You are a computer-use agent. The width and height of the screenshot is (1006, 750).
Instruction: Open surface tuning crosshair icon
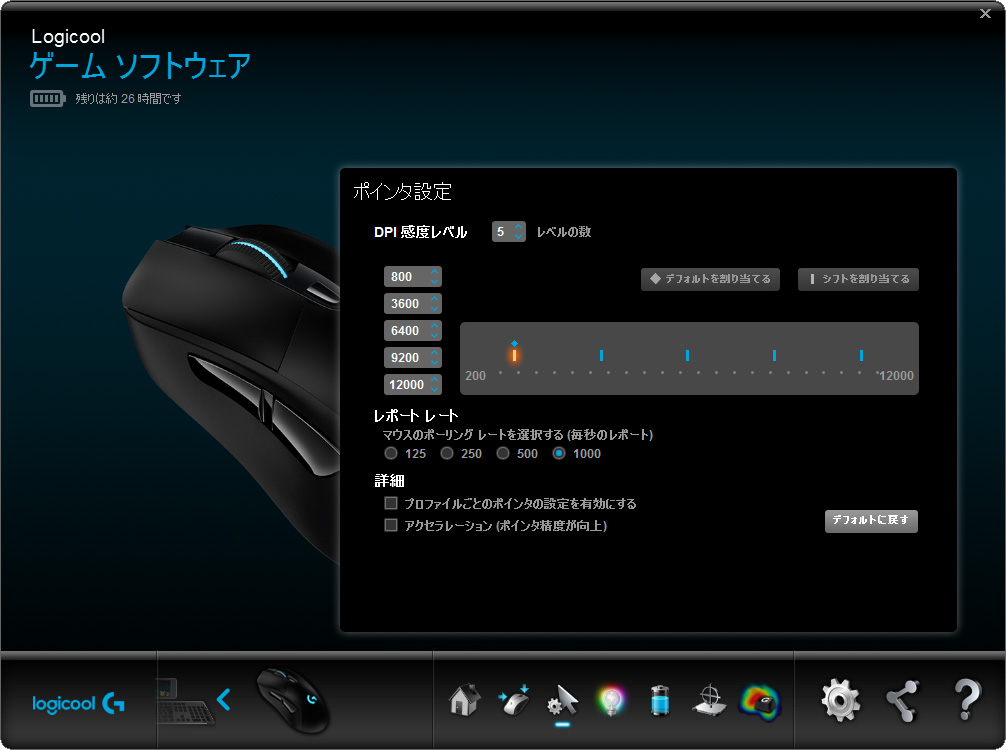click(x=710, y=700)
